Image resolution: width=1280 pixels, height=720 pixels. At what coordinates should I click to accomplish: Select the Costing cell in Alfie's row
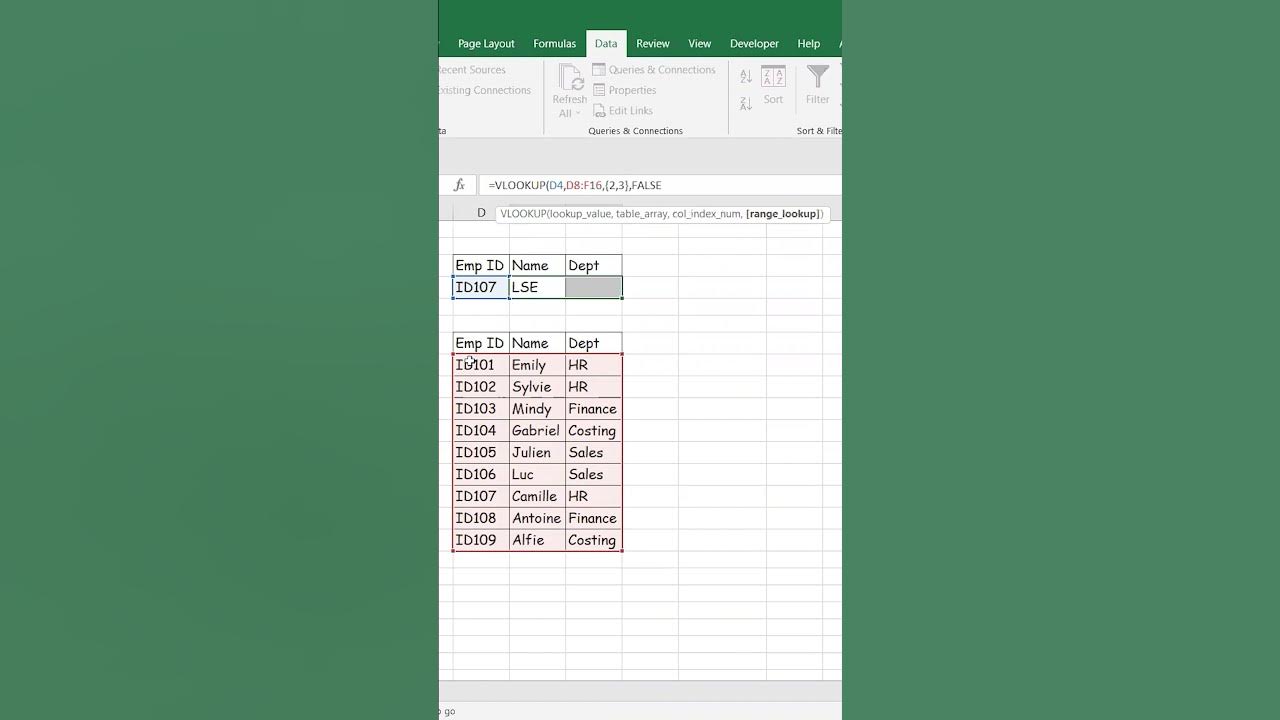[593, 541]
